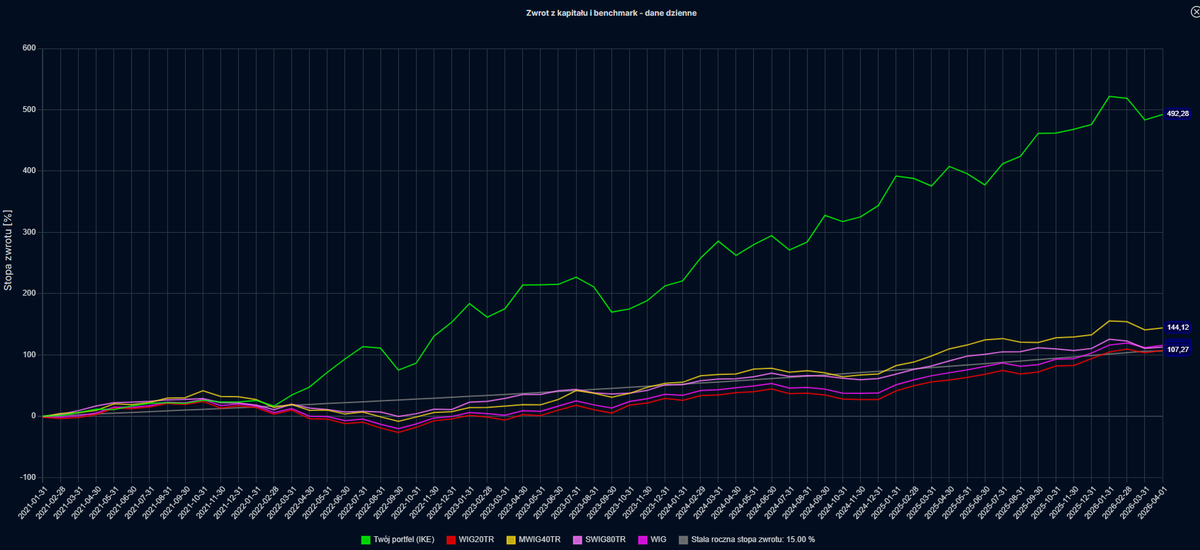Click the -100 y-axis label
The height and width of the screenshot is (550, 1200).
pyautogui.click(x=27, y=477)
